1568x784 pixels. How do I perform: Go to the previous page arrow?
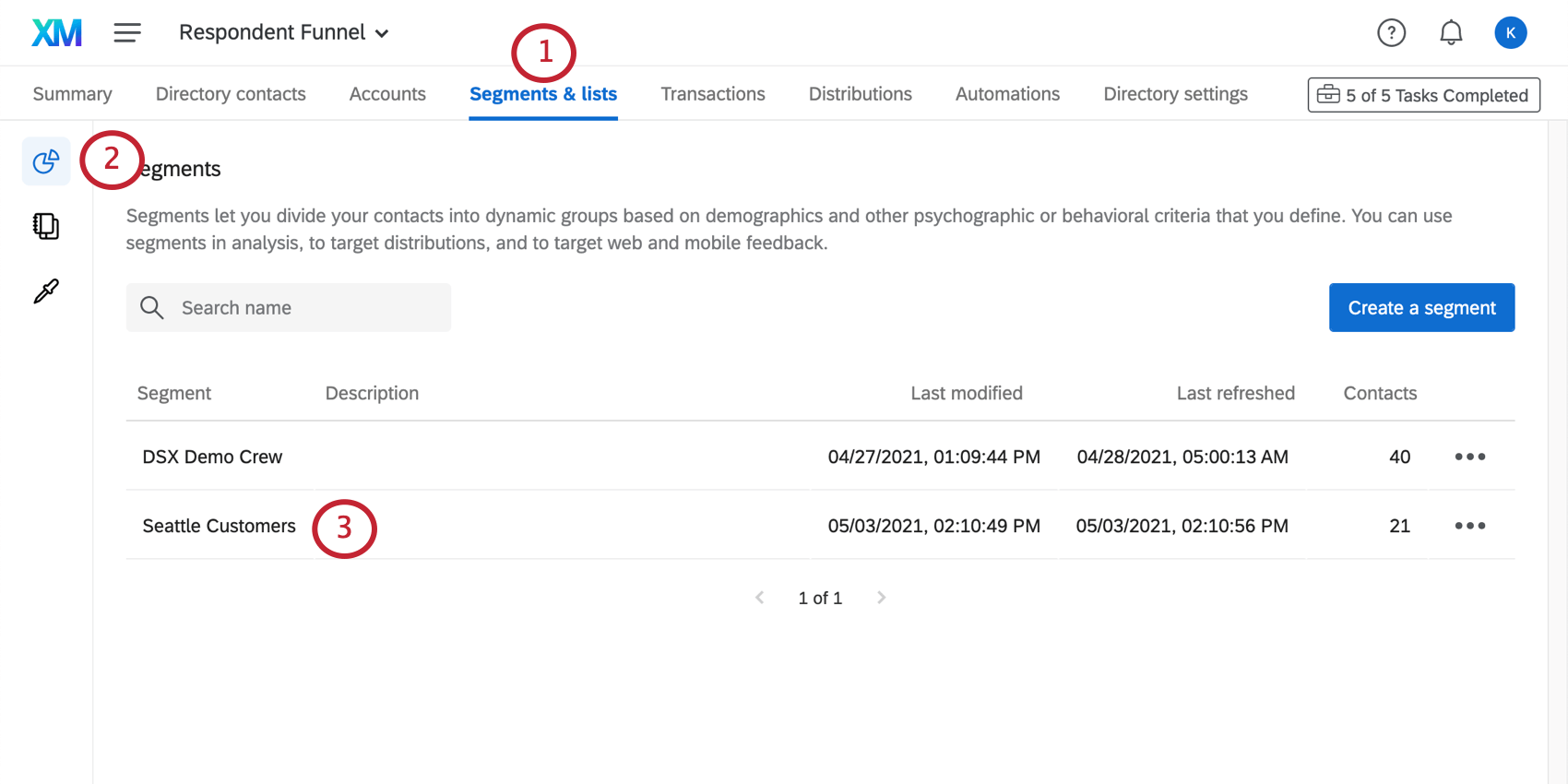click(x=760, y=598)
